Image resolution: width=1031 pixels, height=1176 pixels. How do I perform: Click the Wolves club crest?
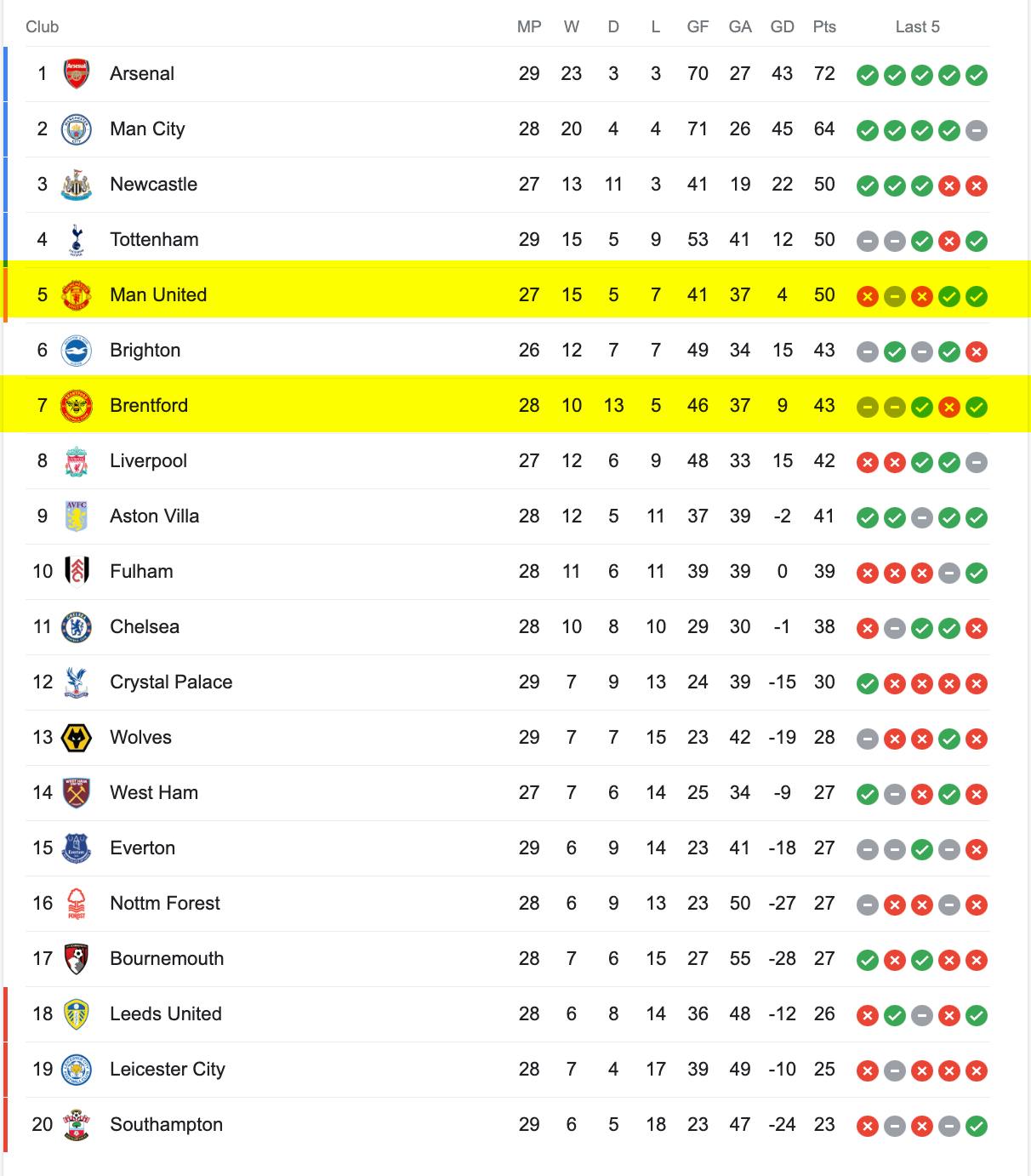(x=77, y=738)
